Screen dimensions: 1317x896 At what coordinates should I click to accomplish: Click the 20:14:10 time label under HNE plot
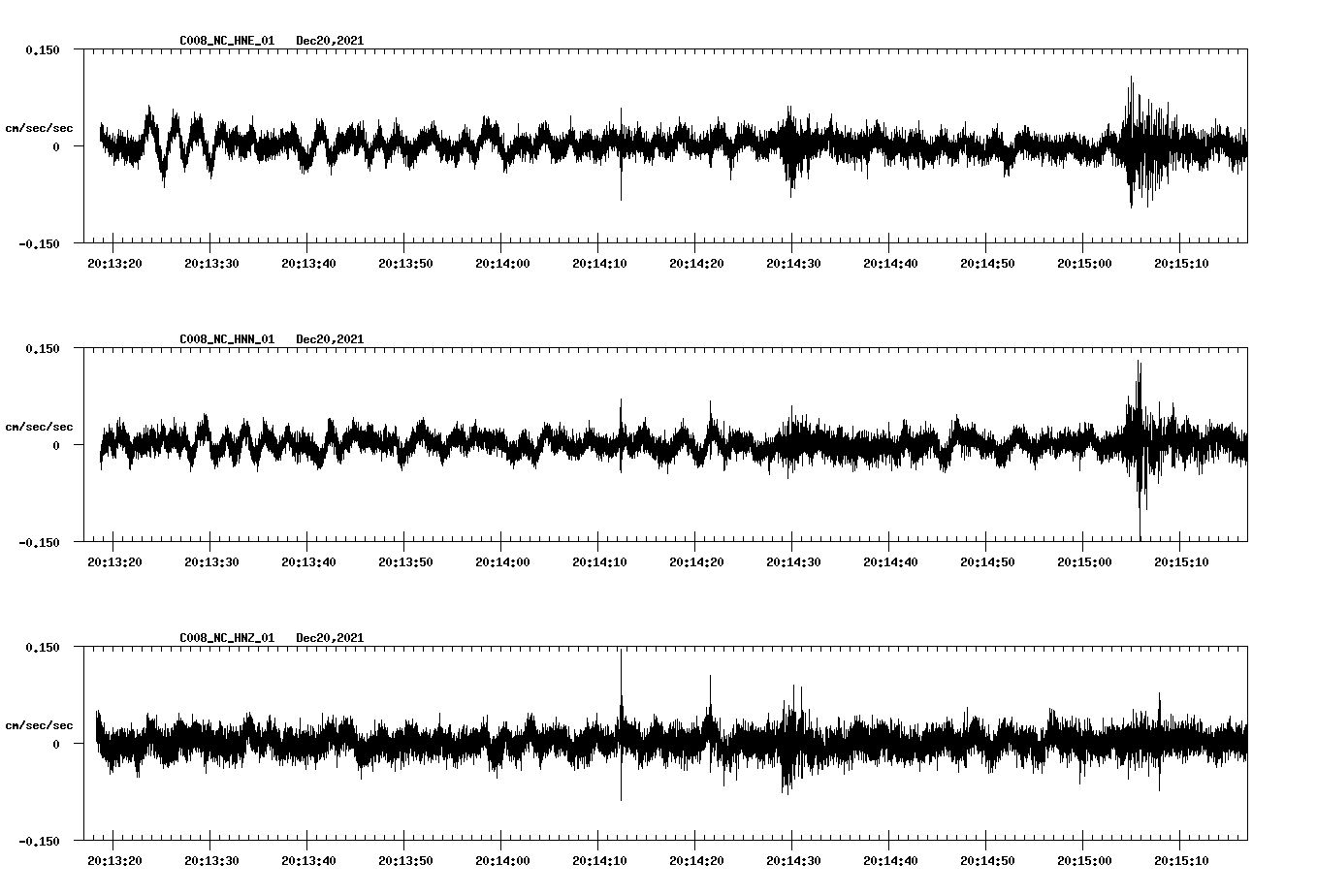(x=599, y=264)
